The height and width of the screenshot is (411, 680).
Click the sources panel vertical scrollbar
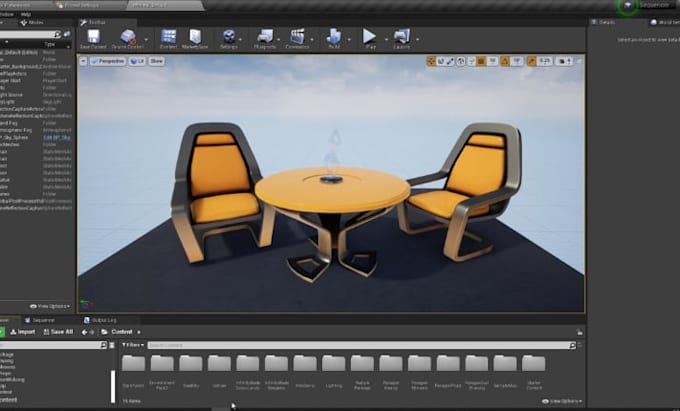click(113, 385)
